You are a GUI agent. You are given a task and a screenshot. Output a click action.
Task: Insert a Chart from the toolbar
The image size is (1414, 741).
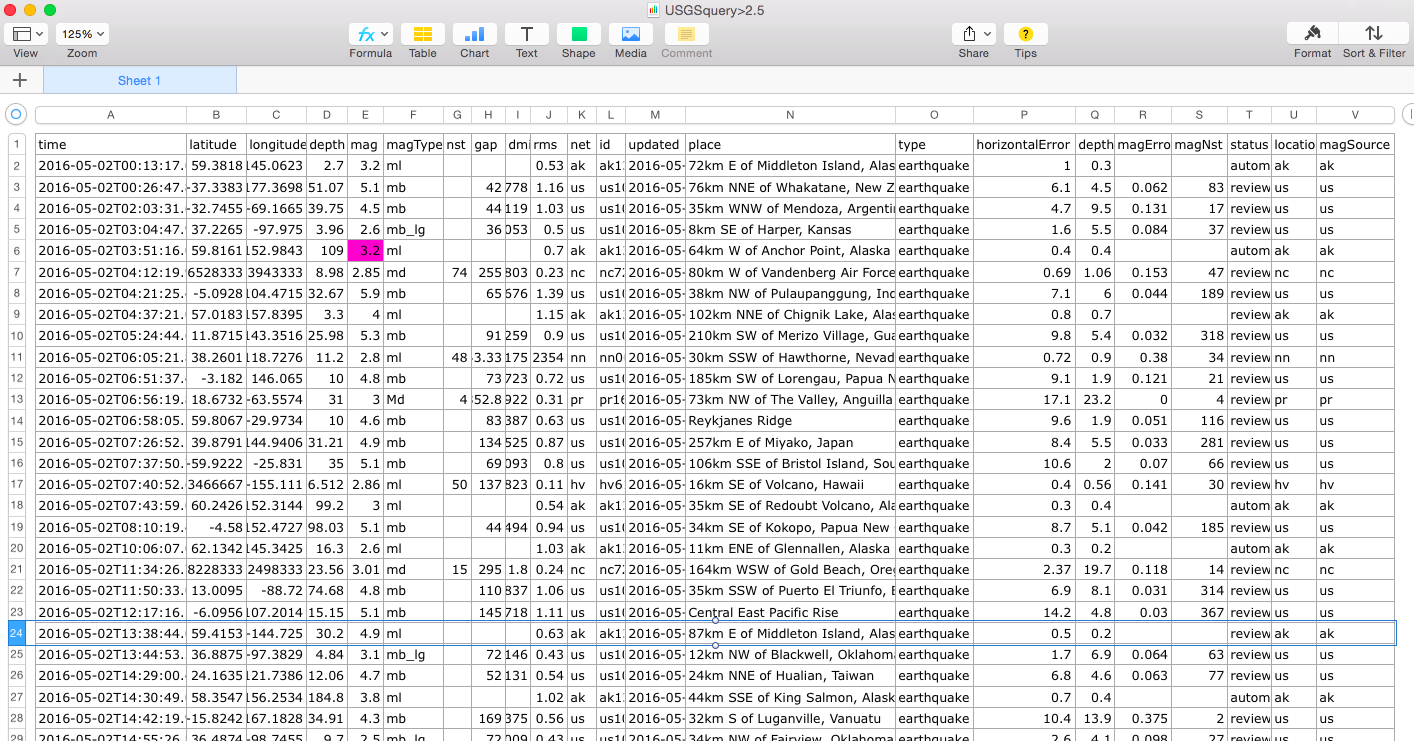tap(475, 34)
